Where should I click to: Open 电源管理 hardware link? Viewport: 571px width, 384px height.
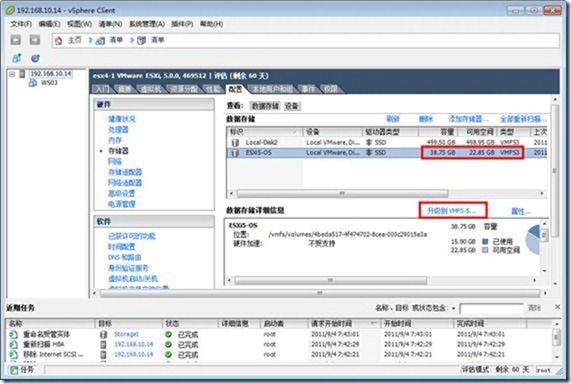122,204
